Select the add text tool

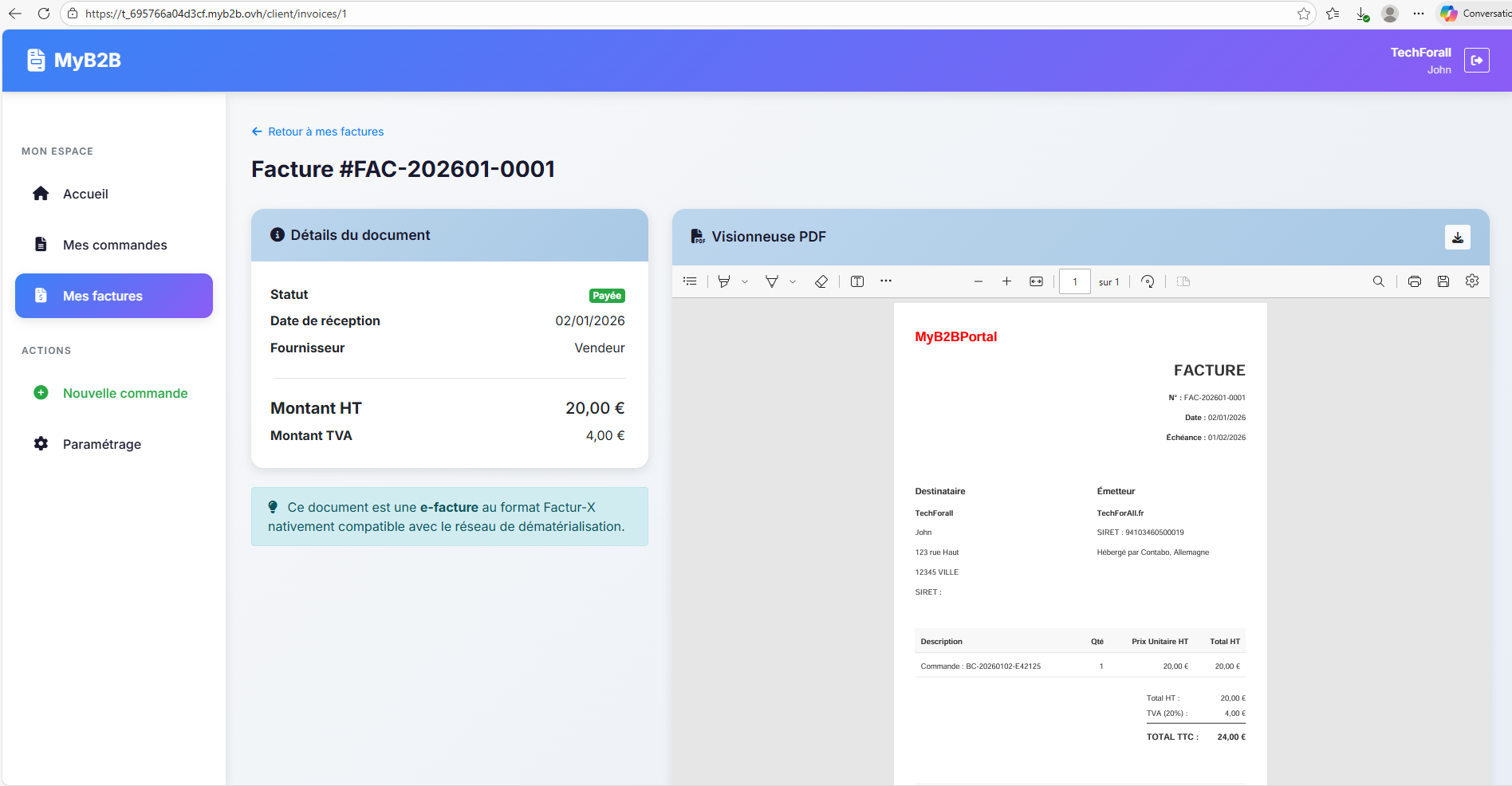tap(857, 281)
